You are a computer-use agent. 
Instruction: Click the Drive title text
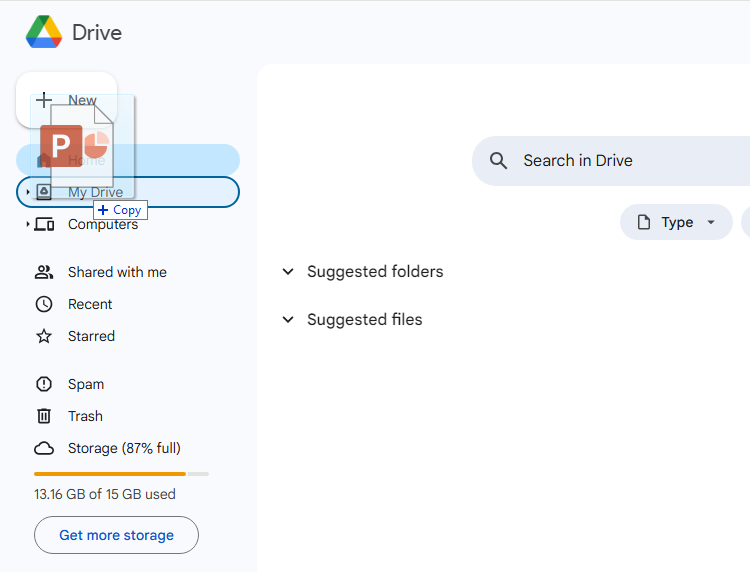click(97, 33)
